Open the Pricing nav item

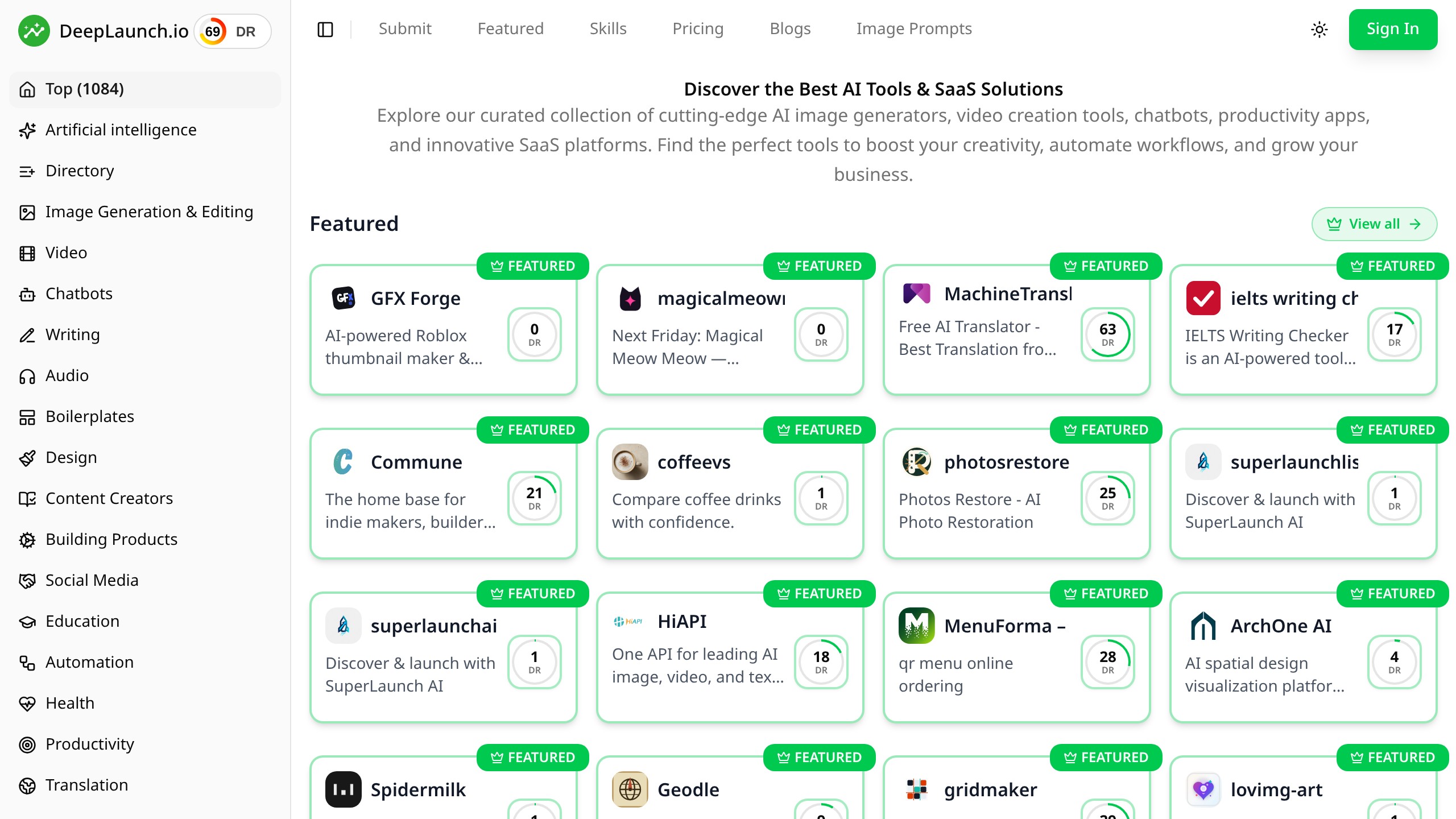tap(698, 28)
